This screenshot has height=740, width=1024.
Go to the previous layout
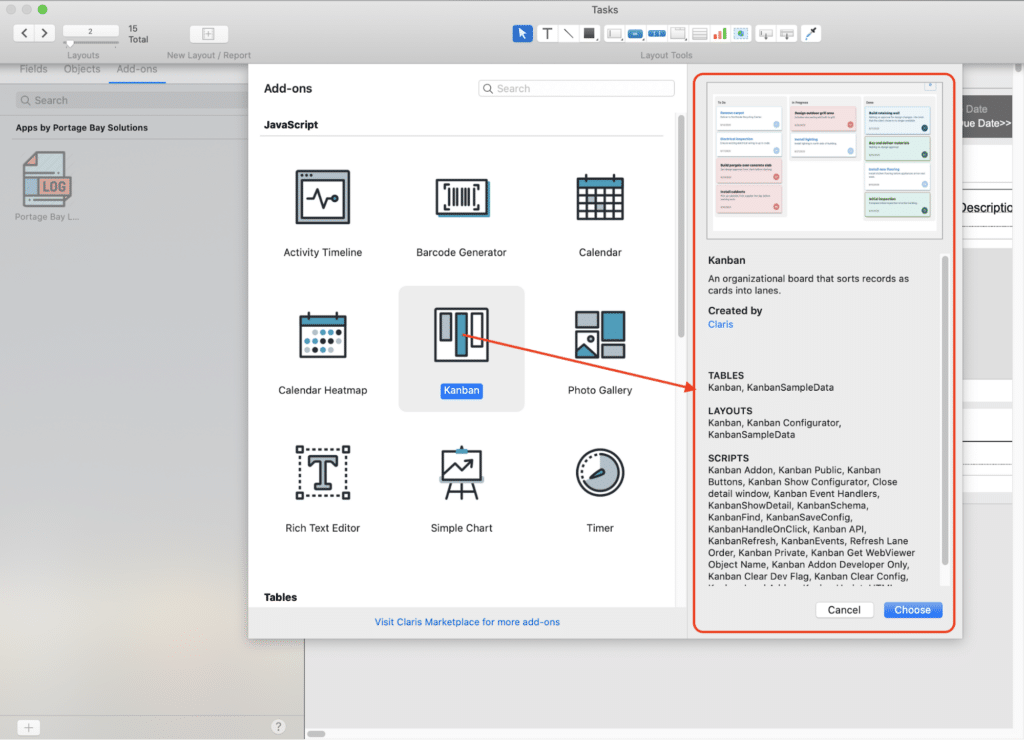click(x=24, y=33)
